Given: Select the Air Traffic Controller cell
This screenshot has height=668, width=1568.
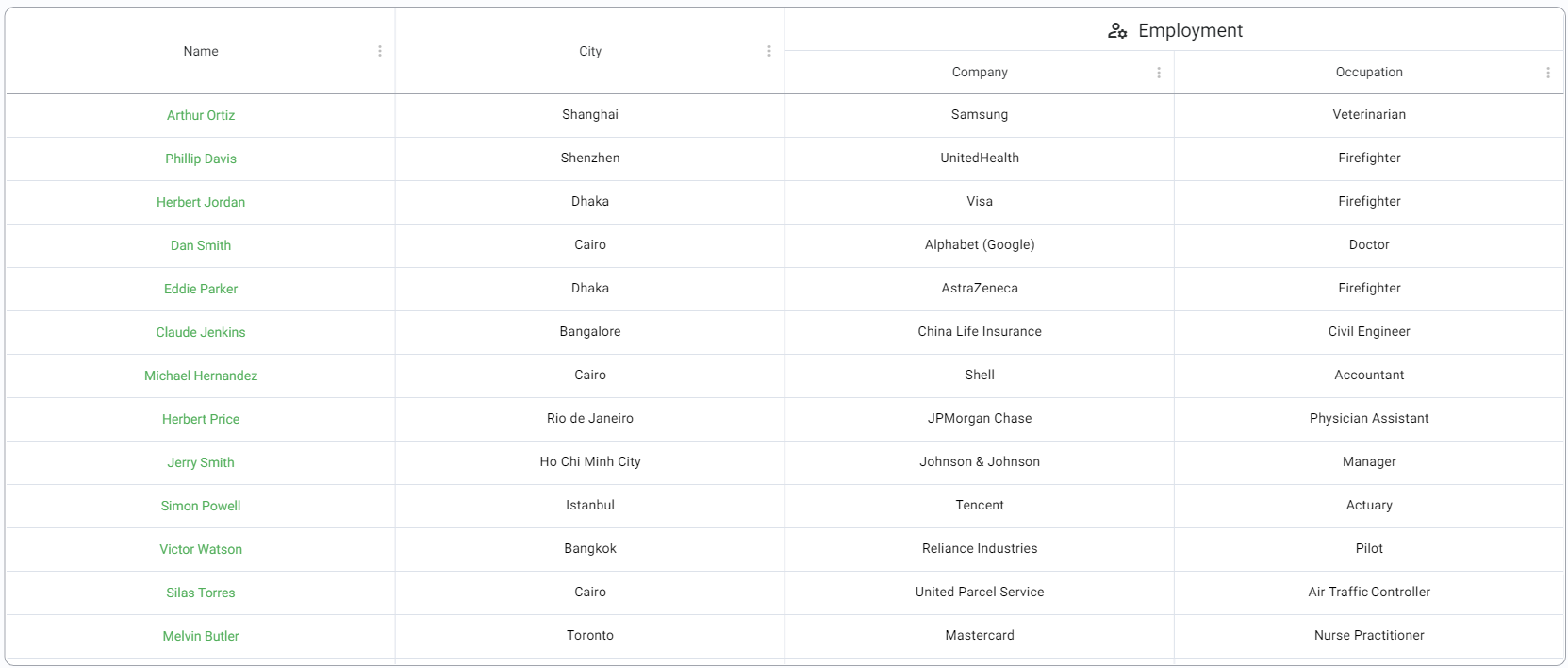Looking at the screenshot, I should 1369,593.
